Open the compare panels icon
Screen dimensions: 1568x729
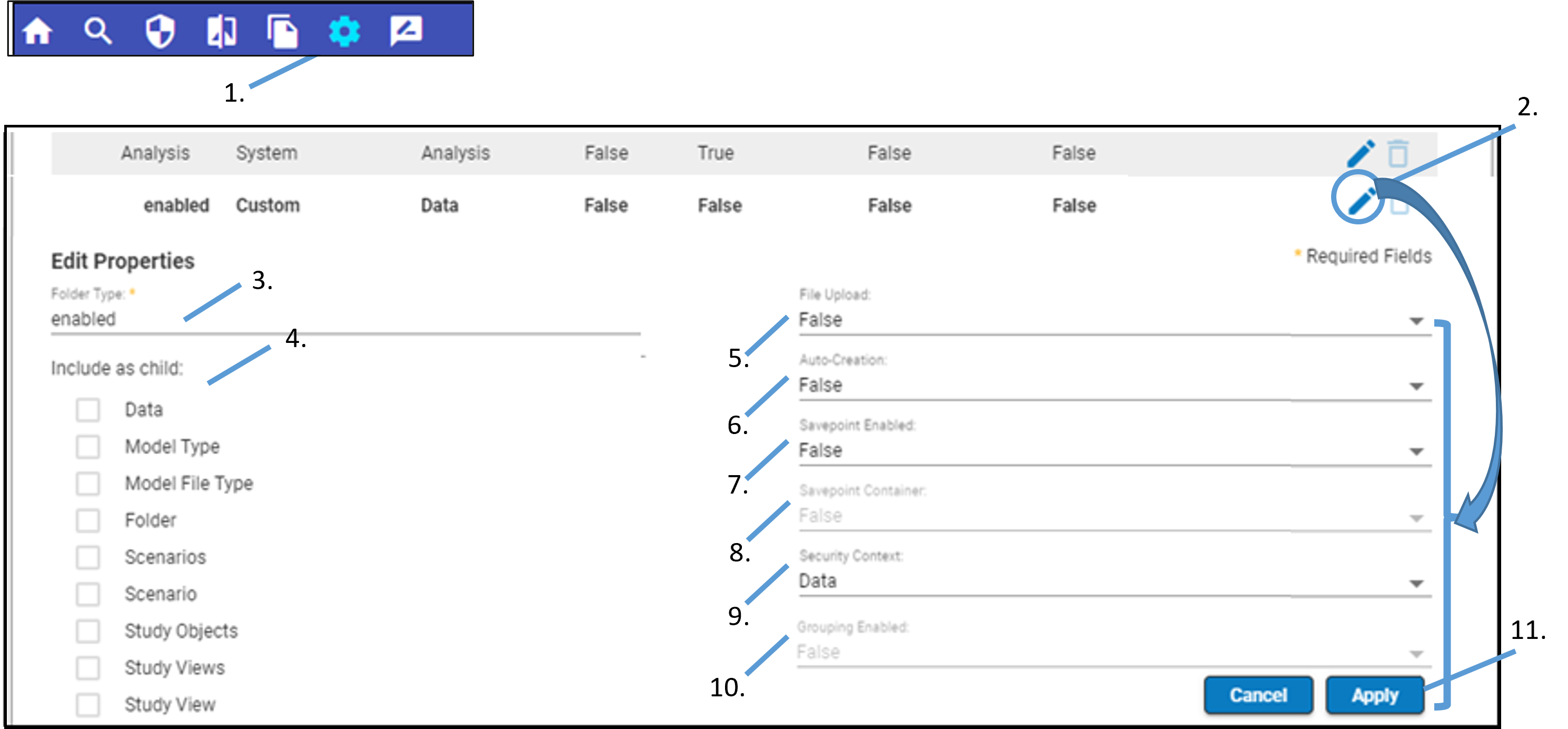pos(222,31)
